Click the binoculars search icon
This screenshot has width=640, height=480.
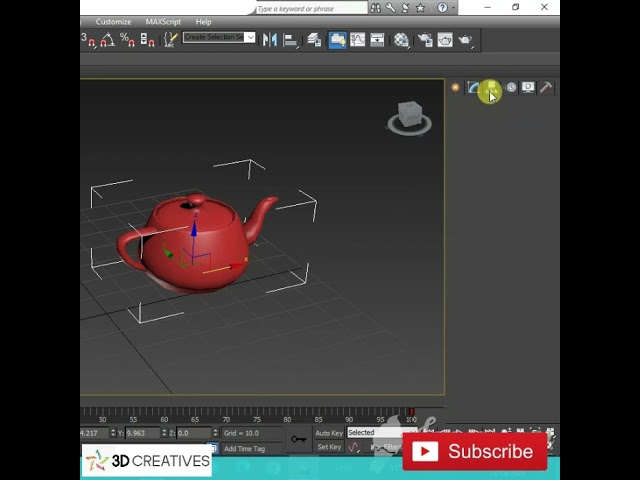click(x=376, y=8)
